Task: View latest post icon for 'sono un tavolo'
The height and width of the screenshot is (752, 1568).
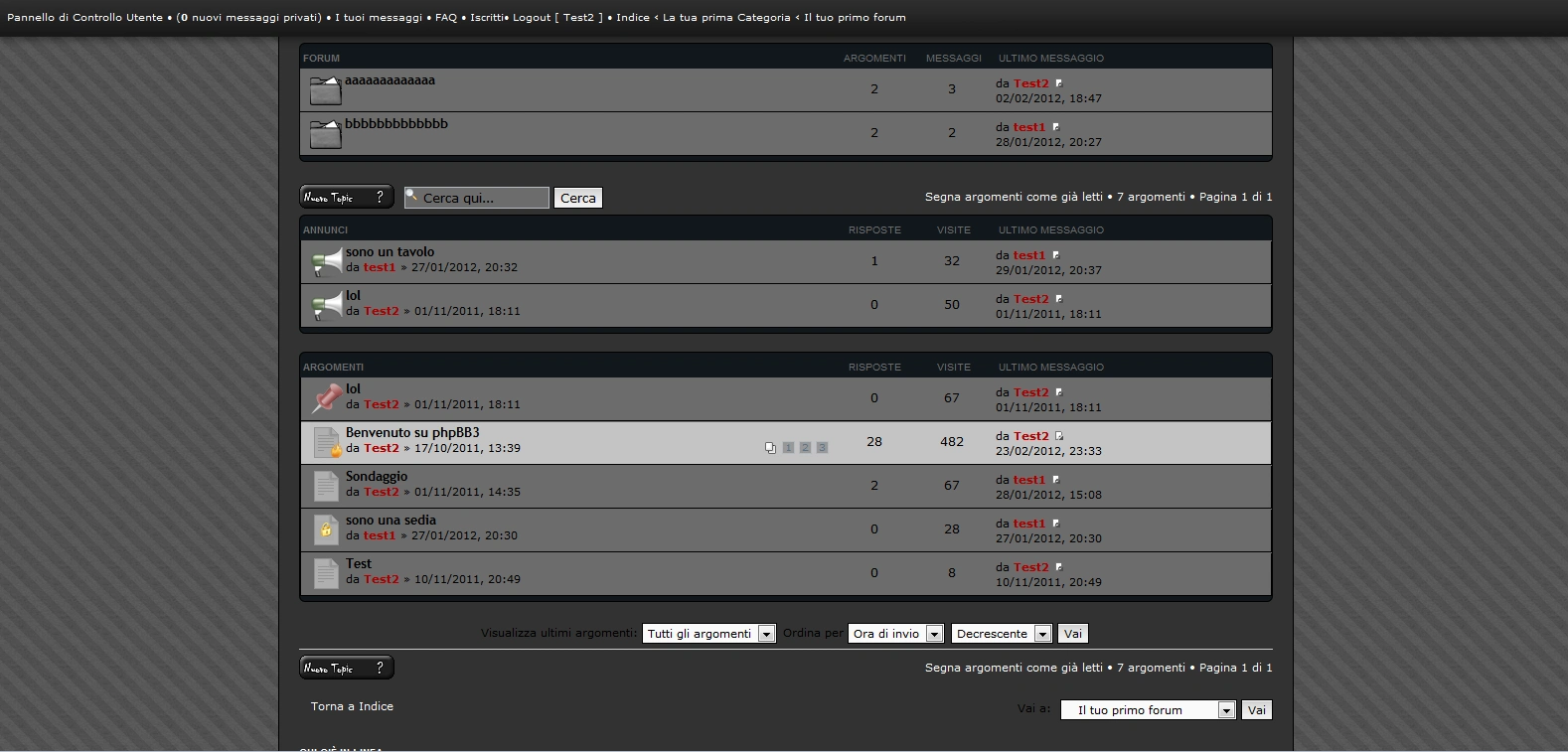Action: click(x=1055, y=255)
